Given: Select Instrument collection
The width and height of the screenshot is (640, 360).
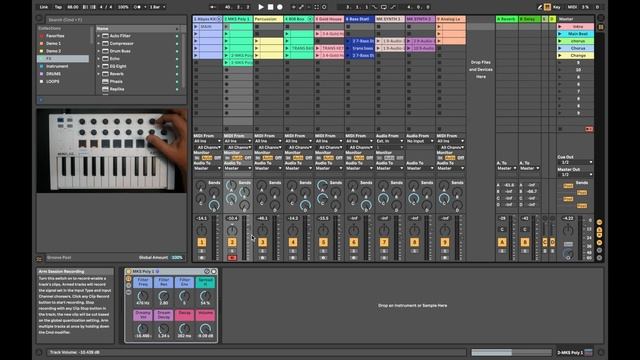Looking at the screenshot, I should [x=57, y=66].
